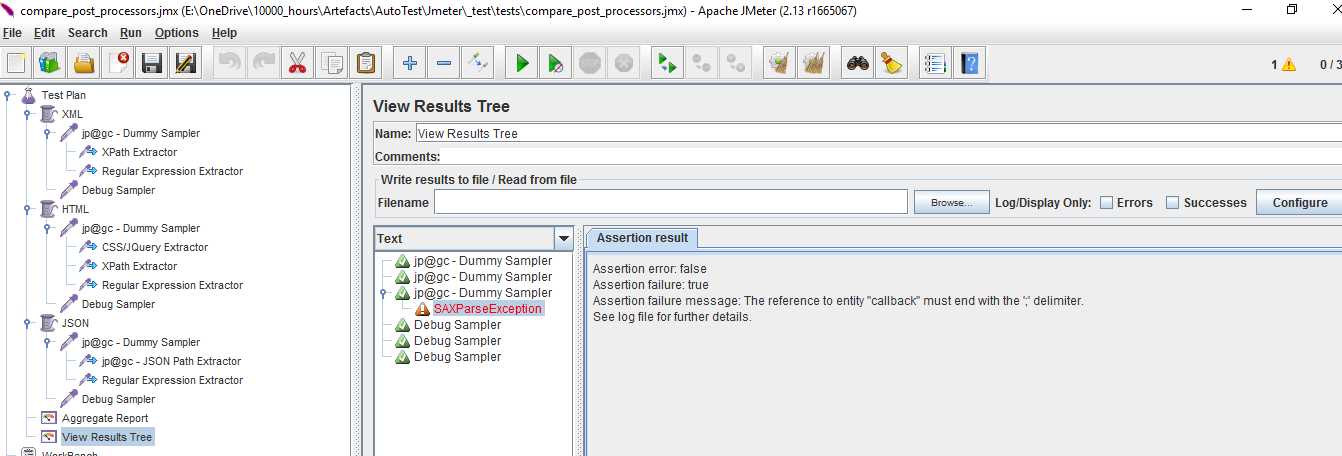
Task: Select the SAXParseException result entry
Action: point(488,309)
